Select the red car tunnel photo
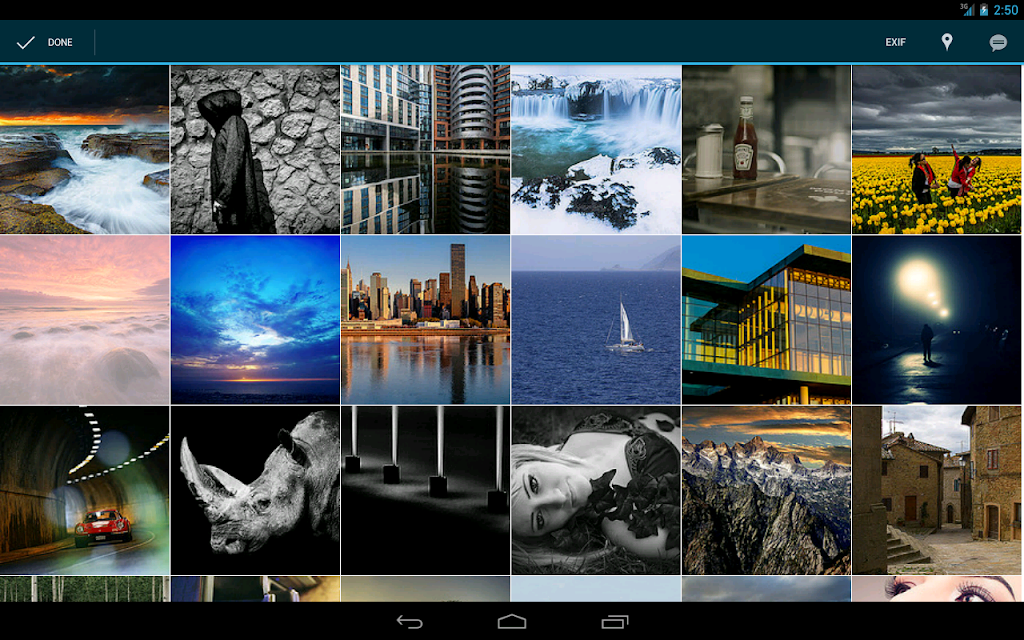 coord(84,490)
